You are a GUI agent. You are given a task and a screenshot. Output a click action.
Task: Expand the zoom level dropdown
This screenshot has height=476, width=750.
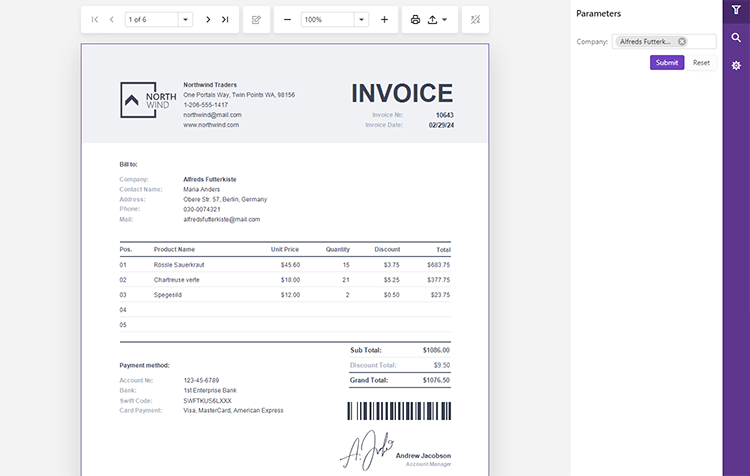point(361,20)
